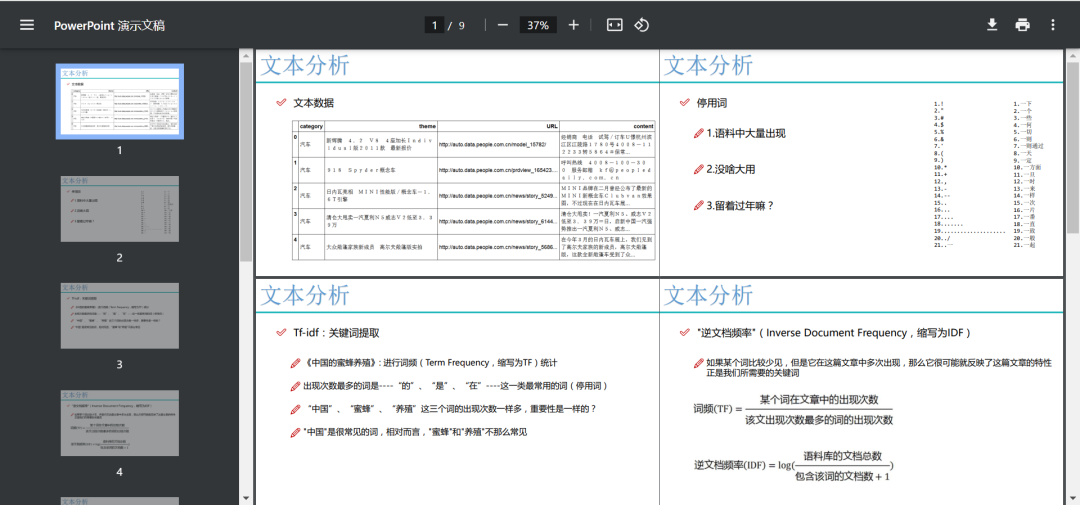Click the '停用词' heading

712,103
